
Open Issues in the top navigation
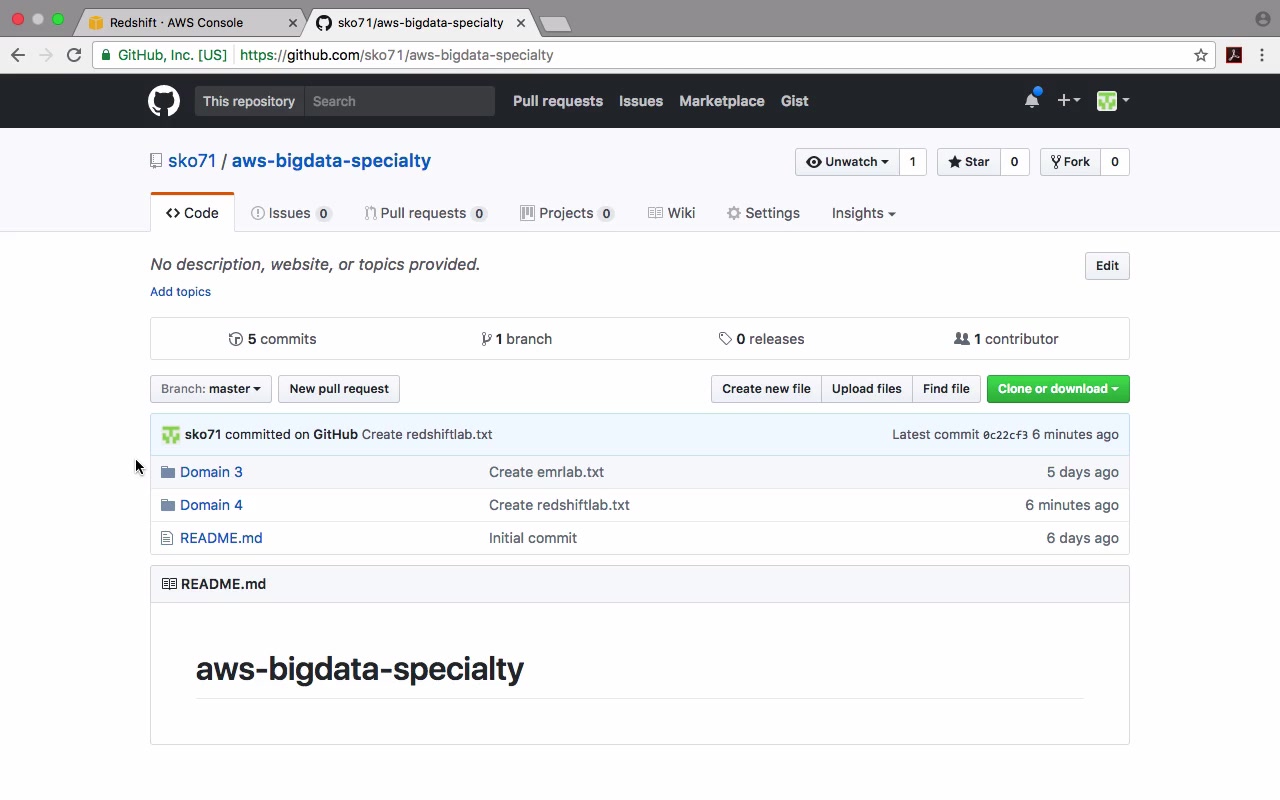click(641, 101)
